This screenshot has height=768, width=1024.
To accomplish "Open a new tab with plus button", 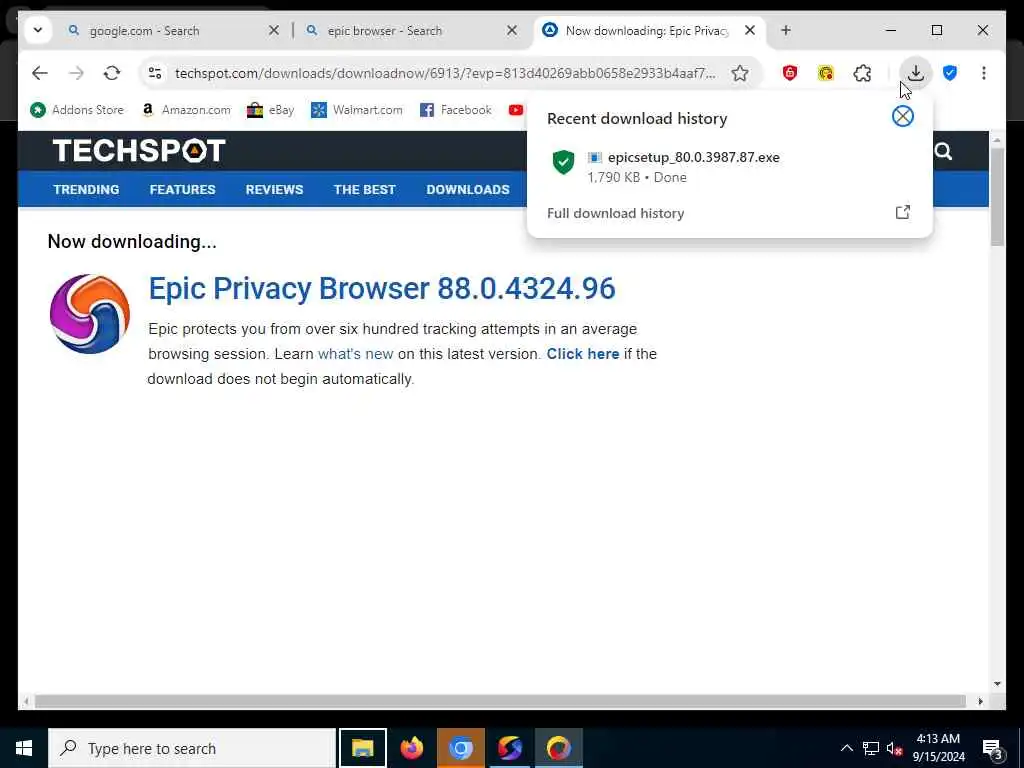I will (x=786, y=31).
